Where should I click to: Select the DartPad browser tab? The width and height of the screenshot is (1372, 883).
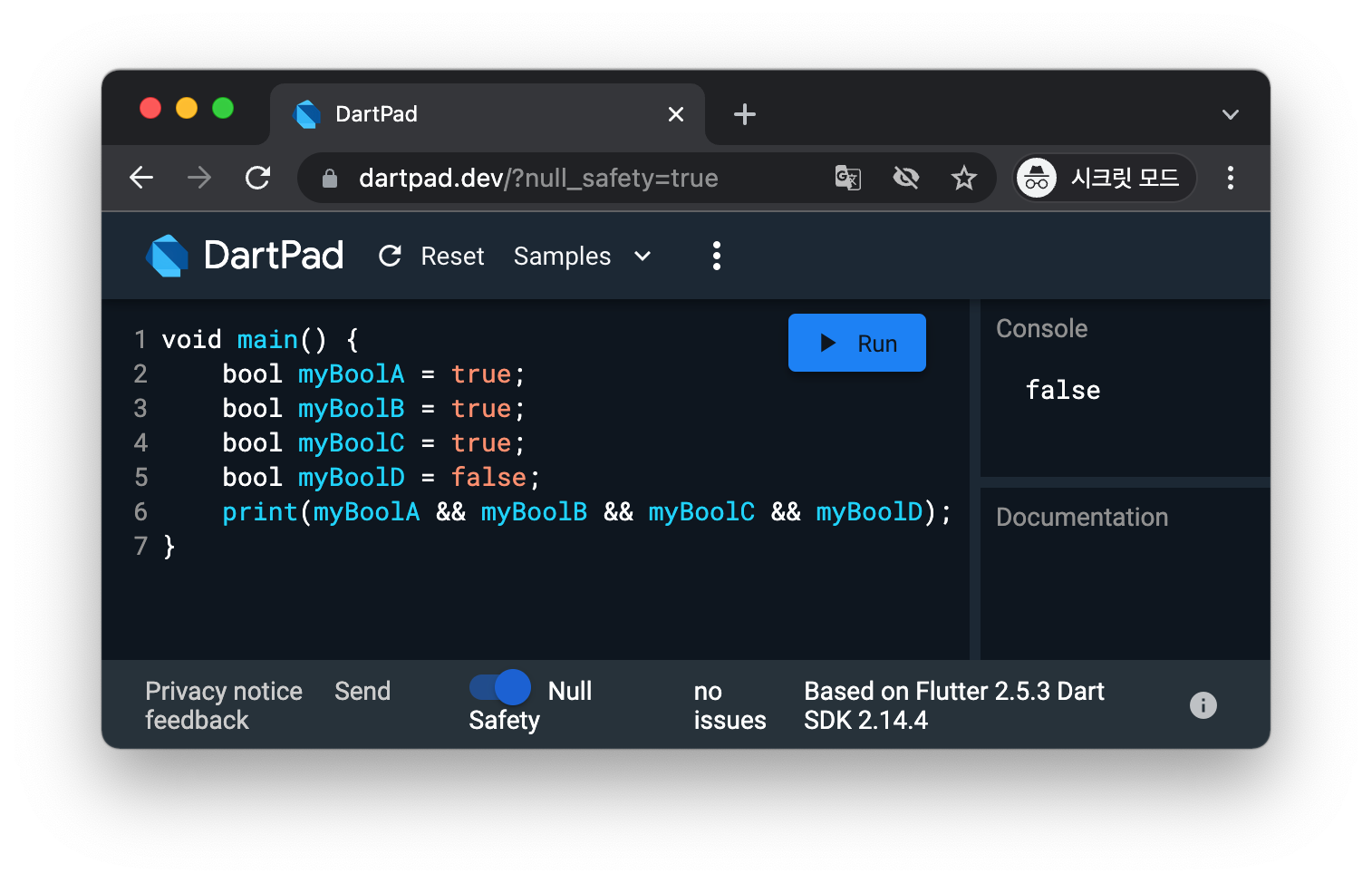pyautogui.click(x=488, y=114)
